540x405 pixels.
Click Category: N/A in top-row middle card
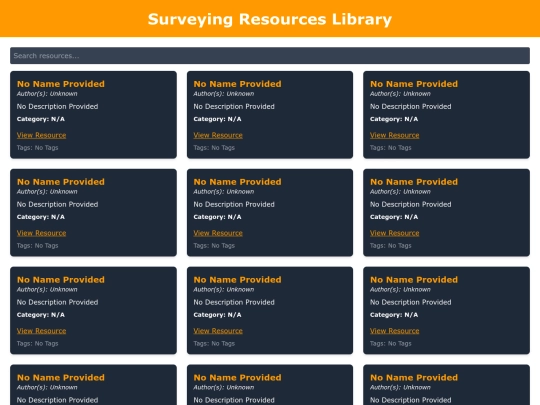point(217,119)
